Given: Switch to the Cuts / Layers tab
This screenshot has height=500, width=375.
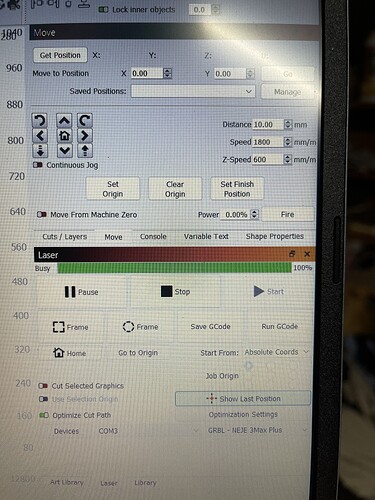Looking at the screenshot, I should [x=65, y=237].
